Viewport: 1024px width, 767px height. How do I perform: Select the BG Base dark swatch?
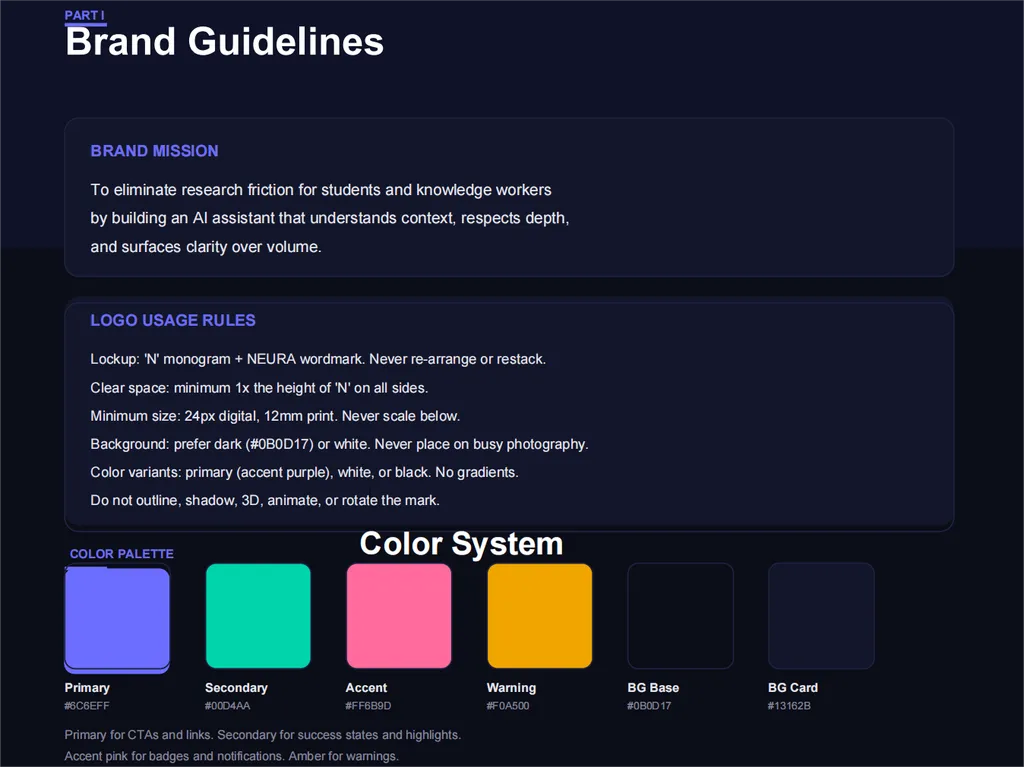coord(680,616)
